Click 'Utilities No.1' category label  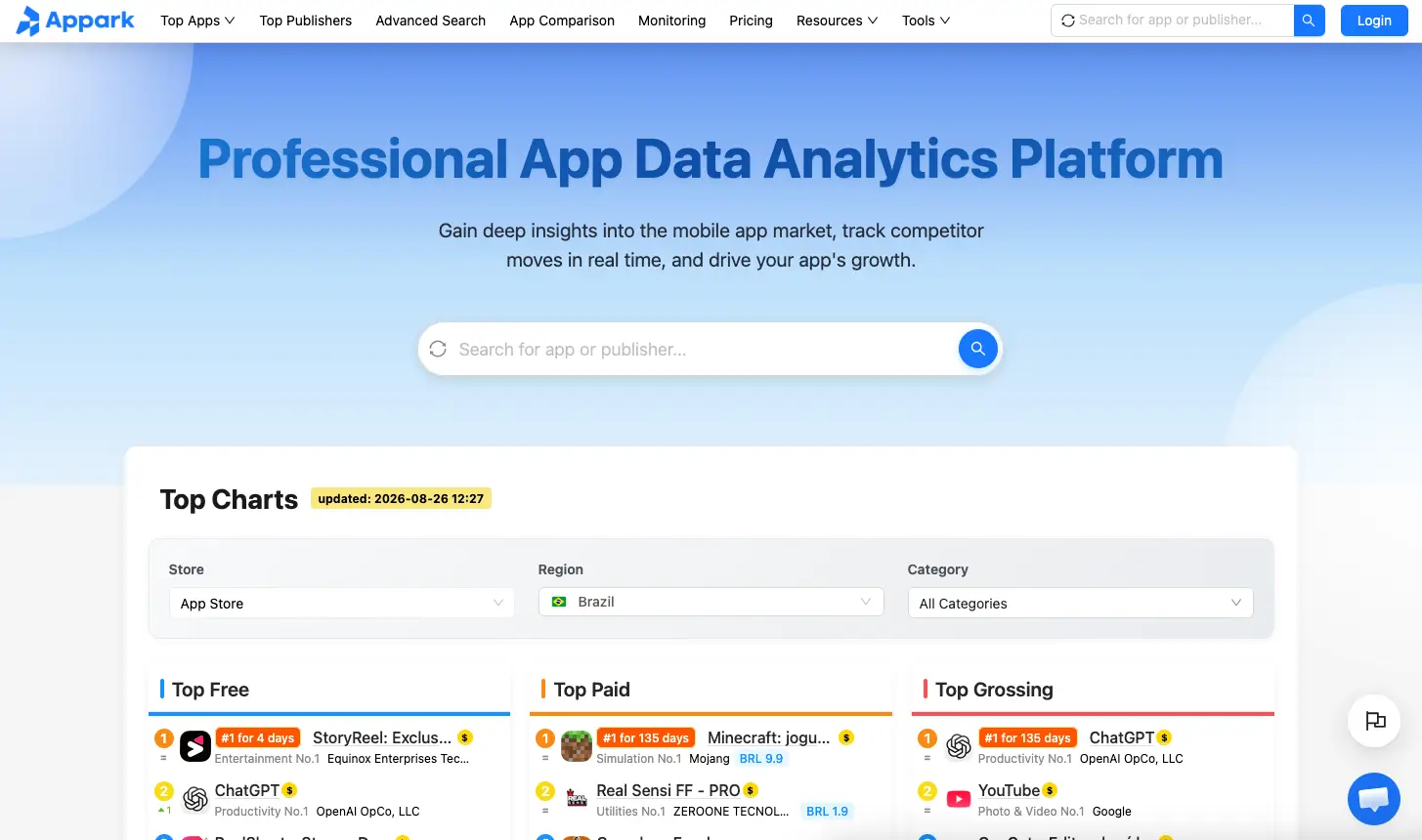630,812
